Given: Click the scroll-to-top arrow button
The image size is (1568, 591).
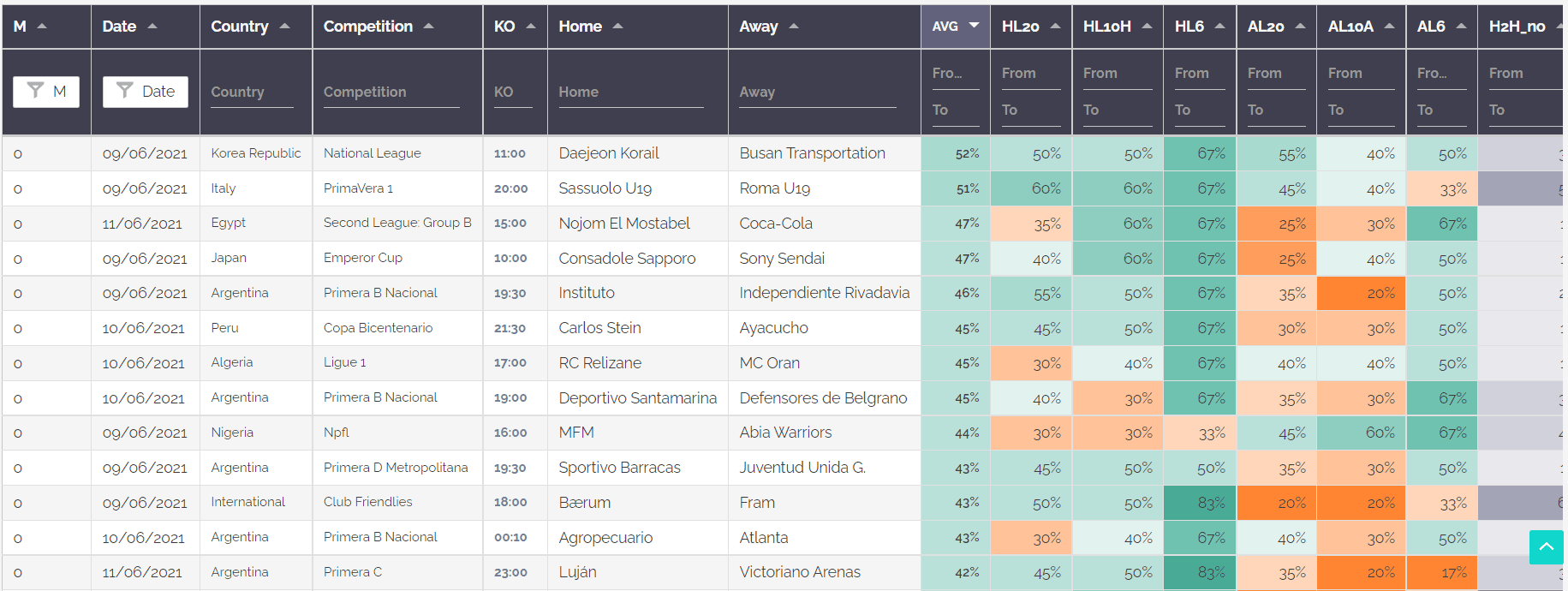Looking at the screenshot, I should (1546, 547).
